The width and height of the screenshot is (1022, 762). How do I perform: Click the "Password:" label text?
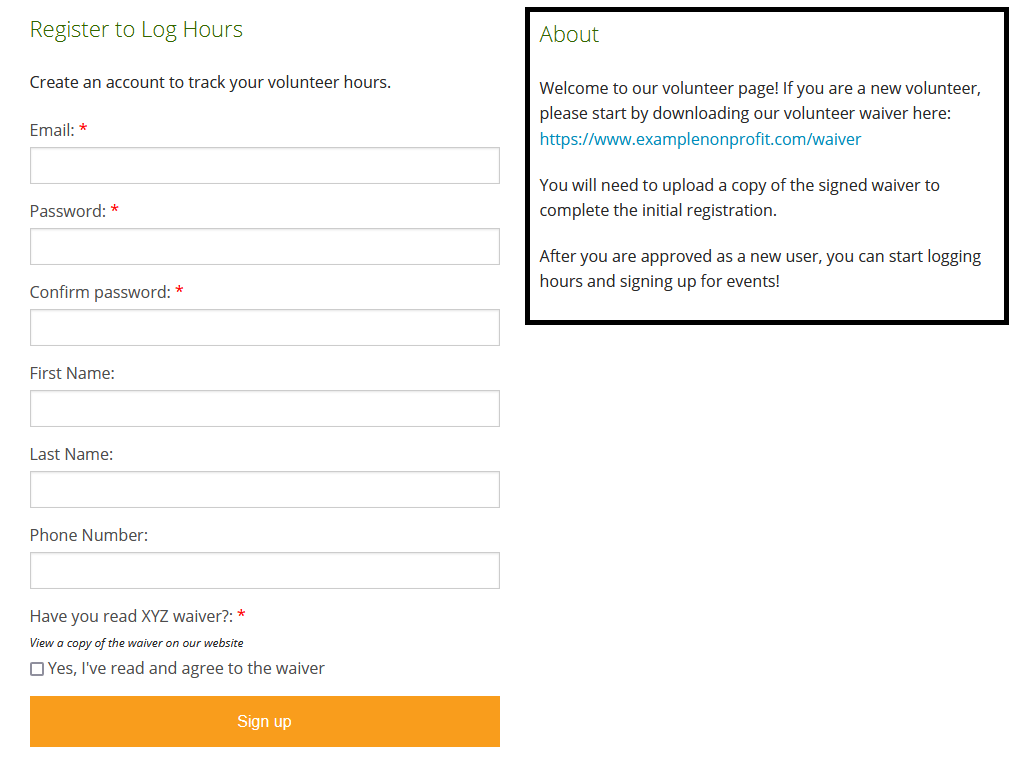(x=67, y=211)
